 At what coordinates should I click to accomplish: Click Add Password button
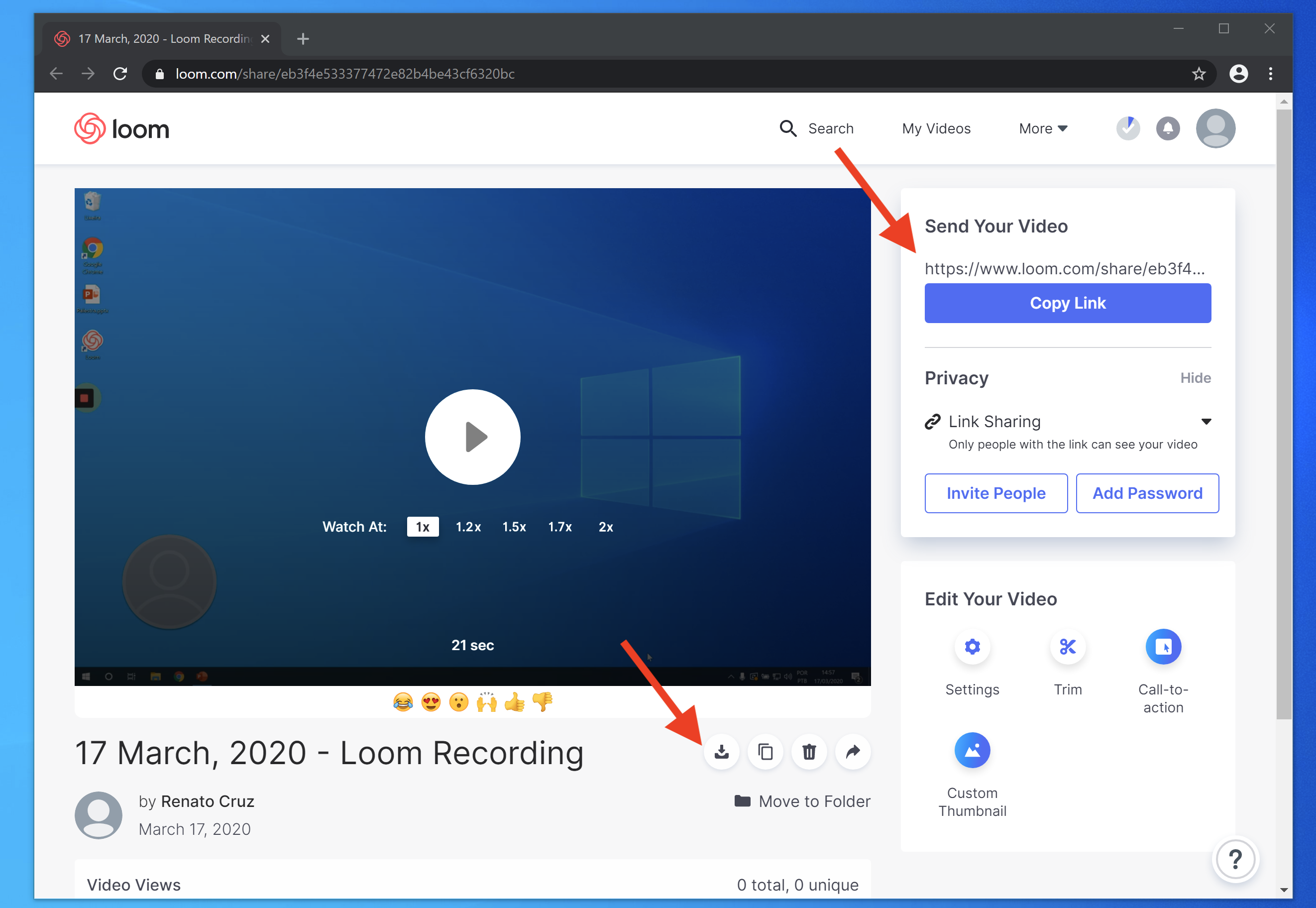coord(1147,493)
